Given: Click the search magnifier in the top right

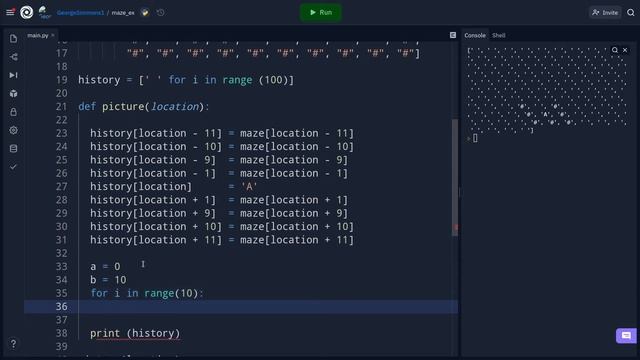Looking at the screenshot, I should [x=631, y=13].
